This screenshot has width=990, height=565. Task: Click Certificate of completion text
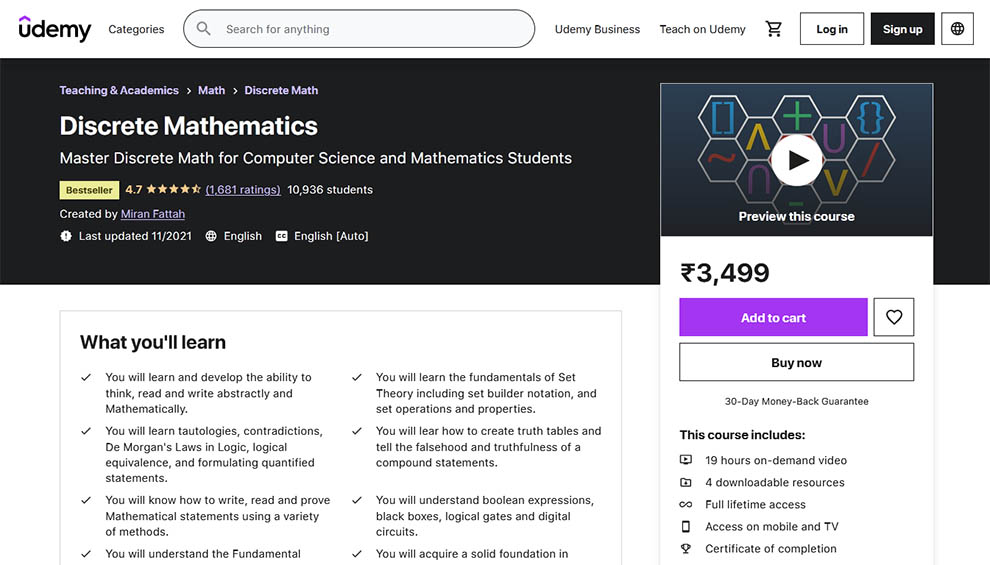tap(771, 549)
